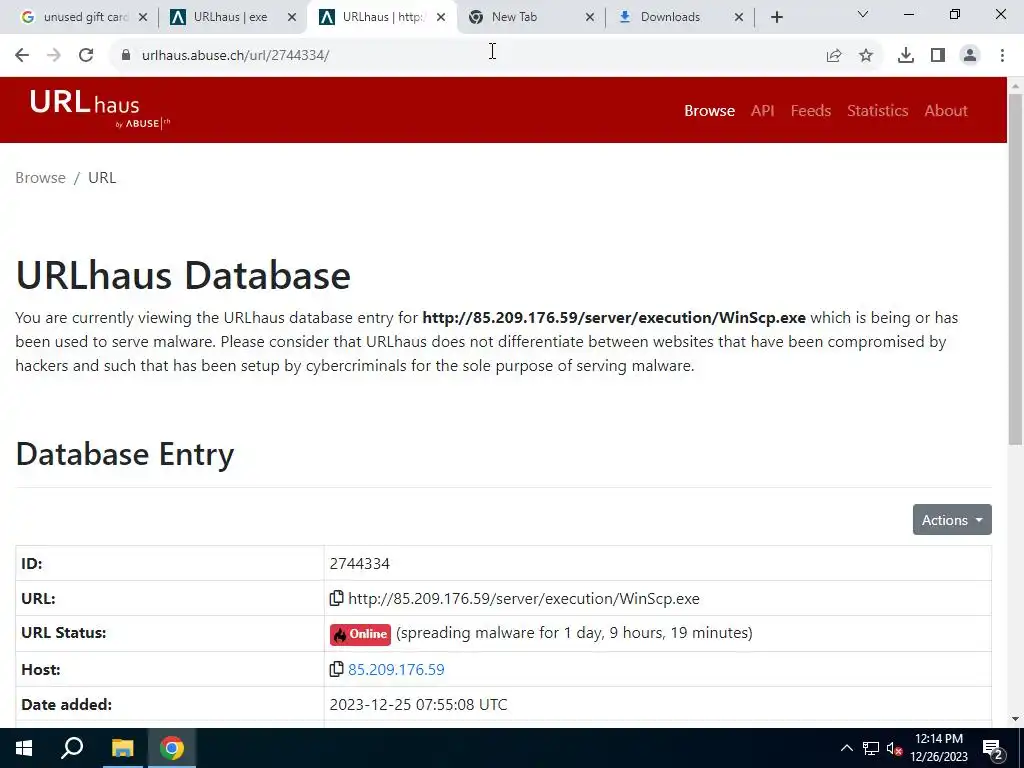This screenshot has width=1024, height=768.
Task: Select the ID value 2744334
Action: click(359, 564)
